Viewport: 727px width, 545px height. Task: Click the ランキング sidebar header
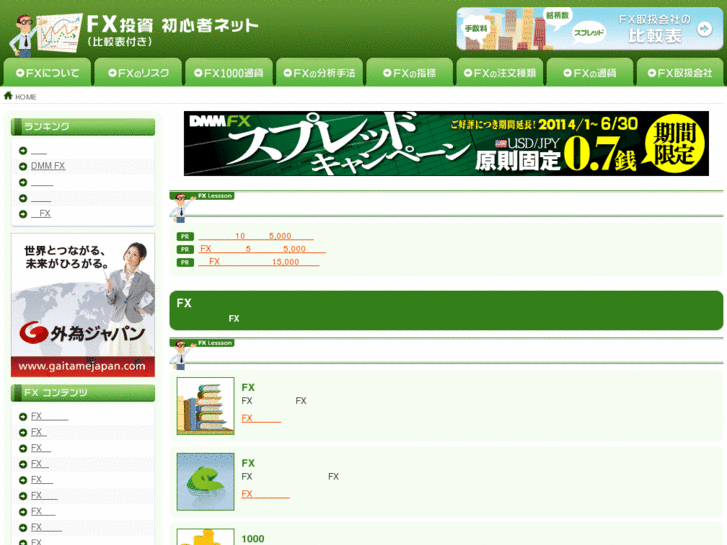coord(83,127)
